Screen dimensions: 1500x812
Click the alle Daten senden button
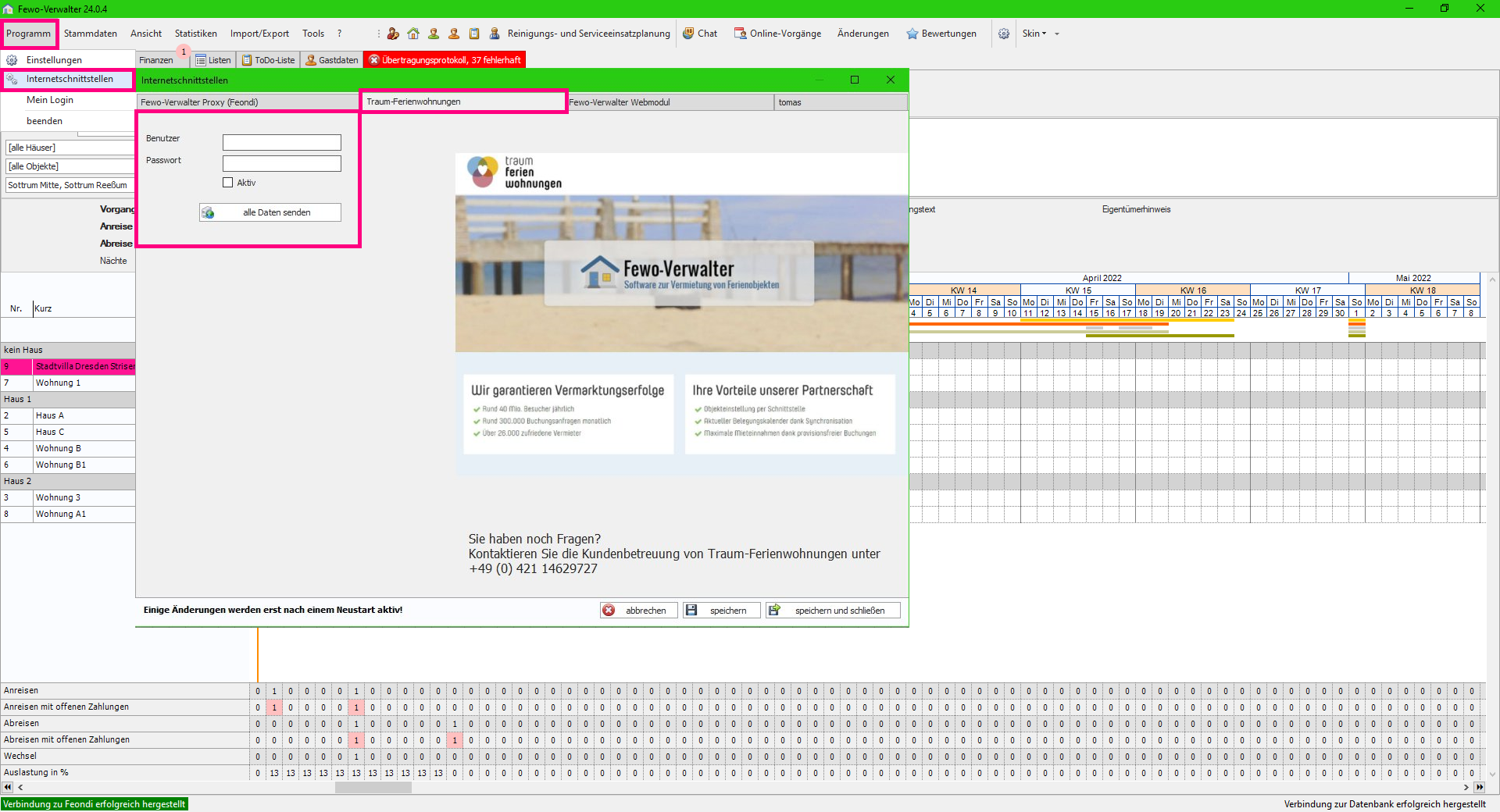[x=270, y=212]
